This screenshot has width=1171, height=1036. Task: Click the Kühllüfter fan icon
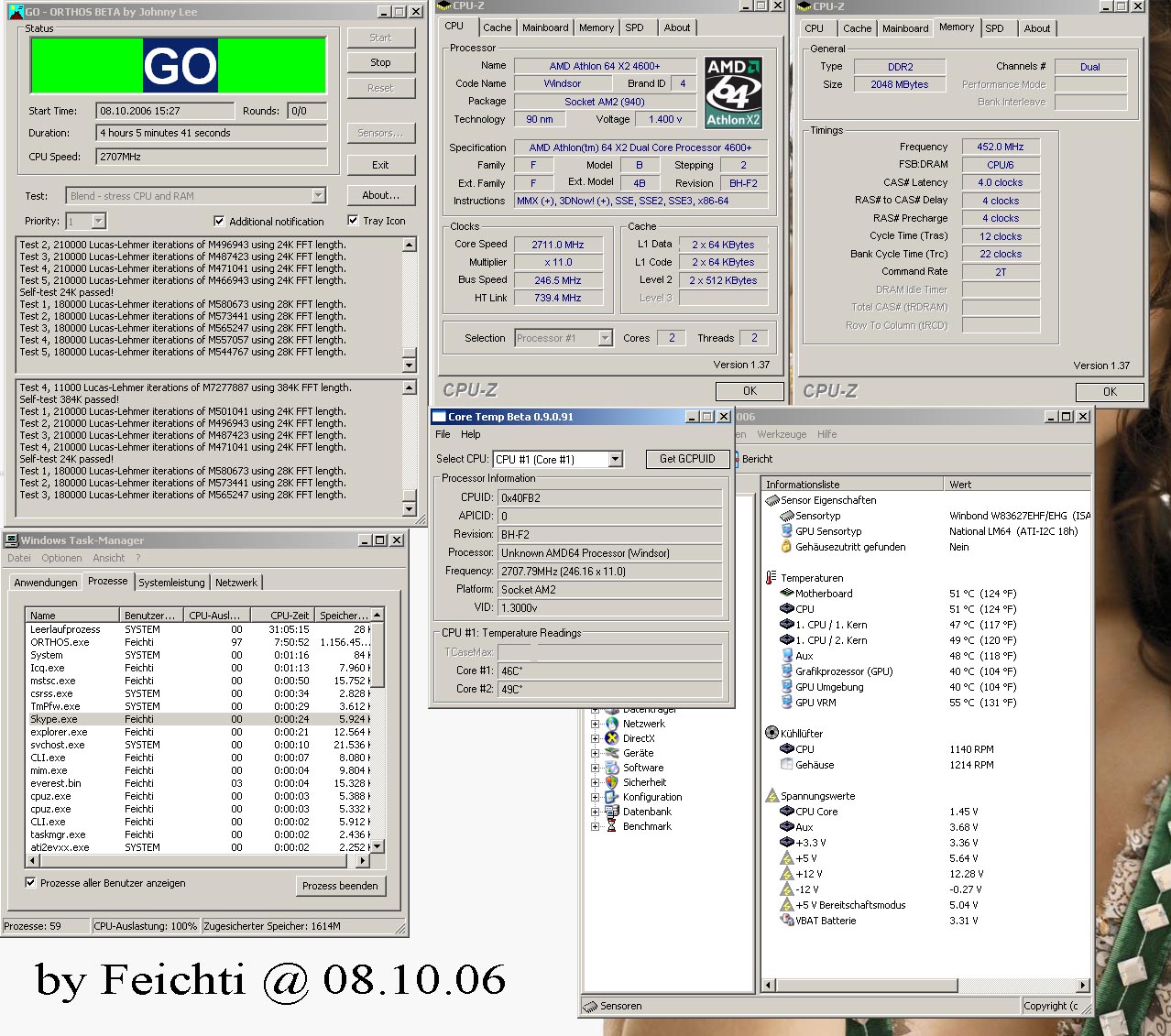[x=771, y=733]
